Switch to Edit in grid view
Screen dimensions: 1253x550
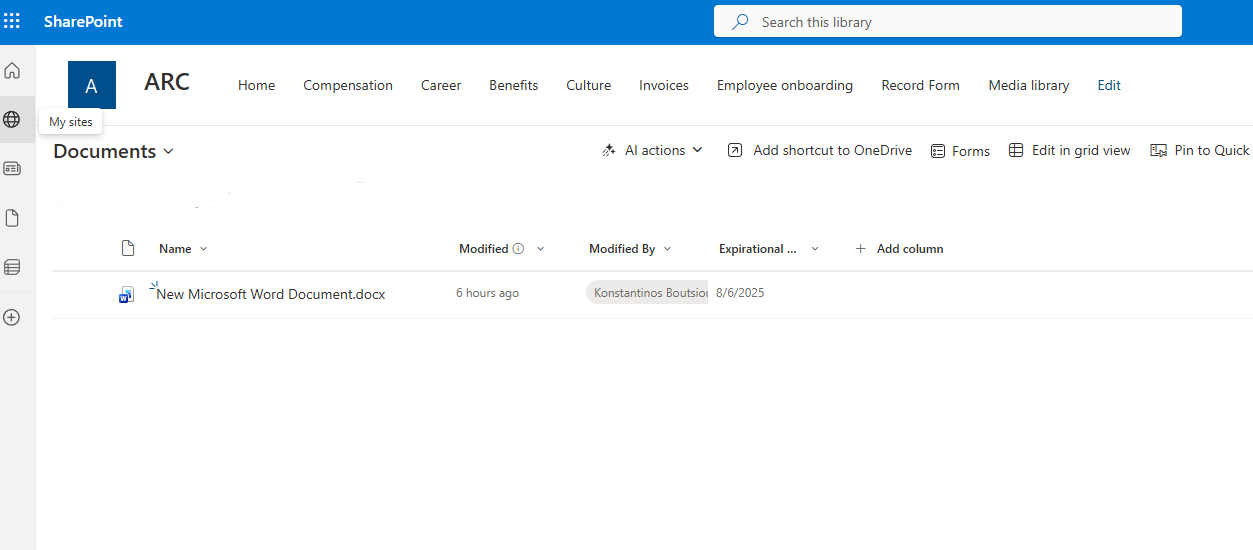point(1069,150)
